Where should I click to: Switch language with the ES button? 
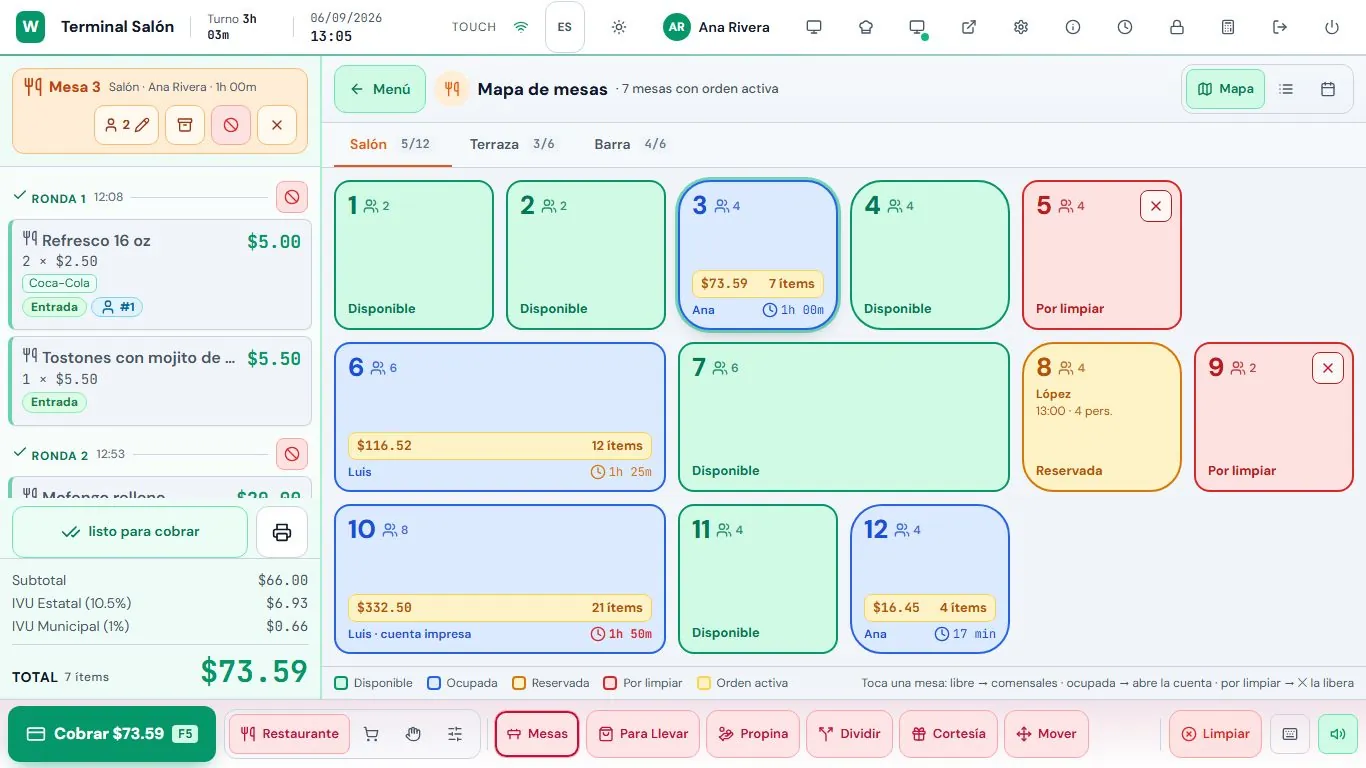click(x=565, y=27)
